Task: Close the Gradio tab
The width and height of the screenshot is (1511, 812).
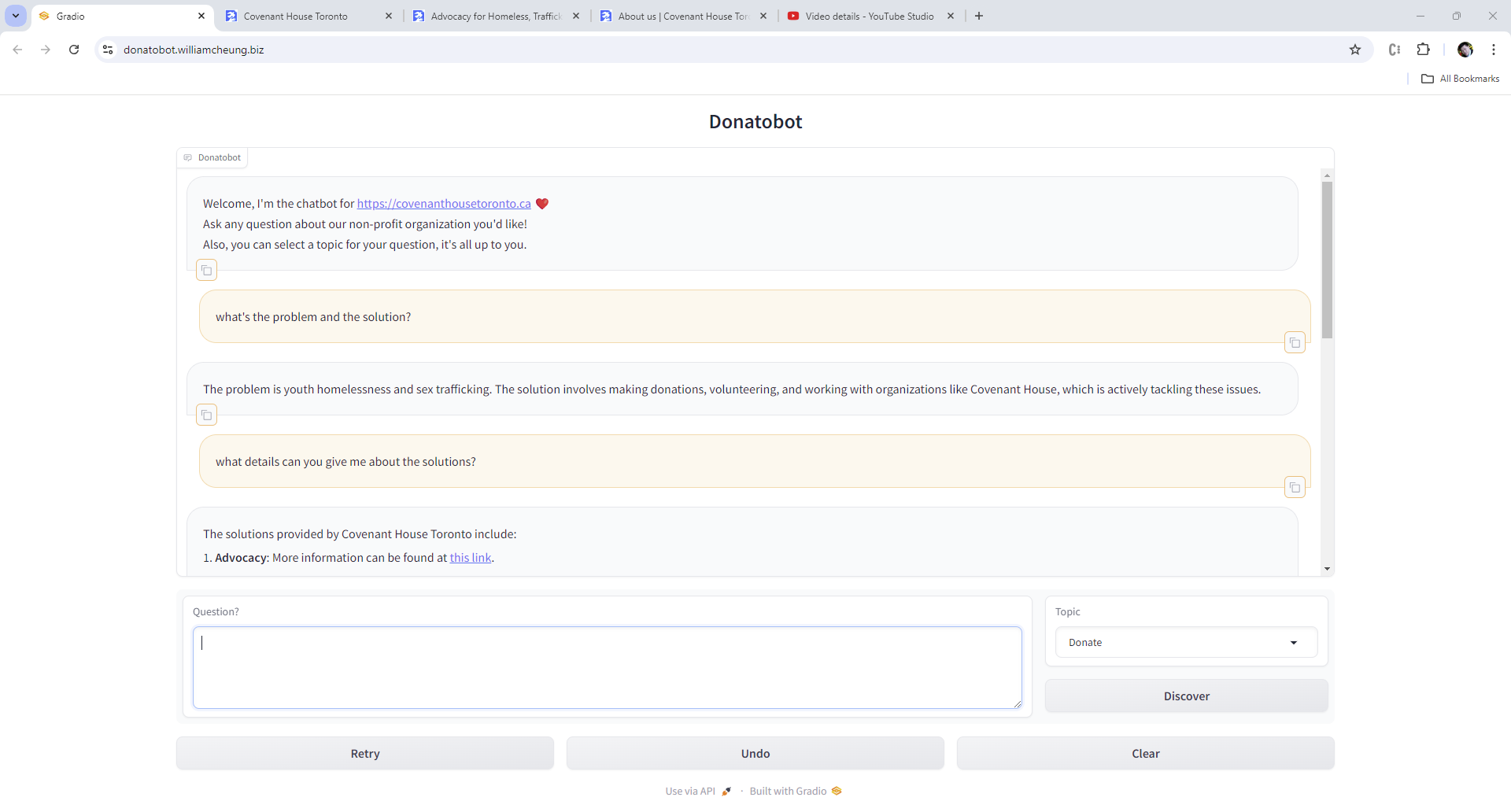Action: pyautogui.click(x=201, y=16)
